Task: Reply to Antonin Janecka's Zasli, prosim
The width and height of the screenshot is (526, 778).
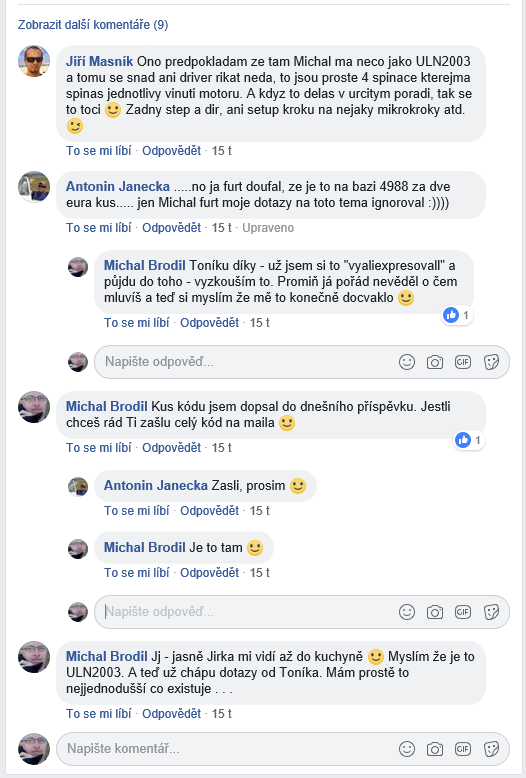Action: [x=209, y=511]
